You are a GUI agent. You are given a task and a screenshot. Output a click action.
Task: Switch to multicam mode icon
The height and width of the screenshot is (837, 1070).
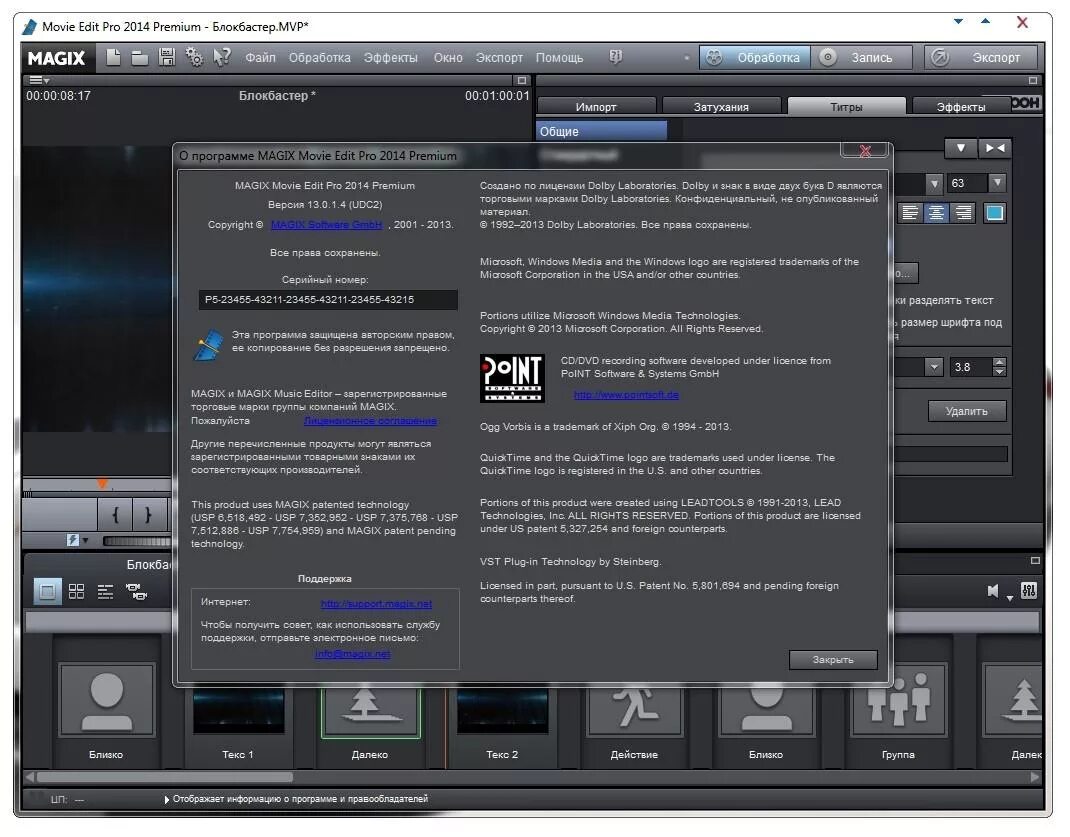136,591
